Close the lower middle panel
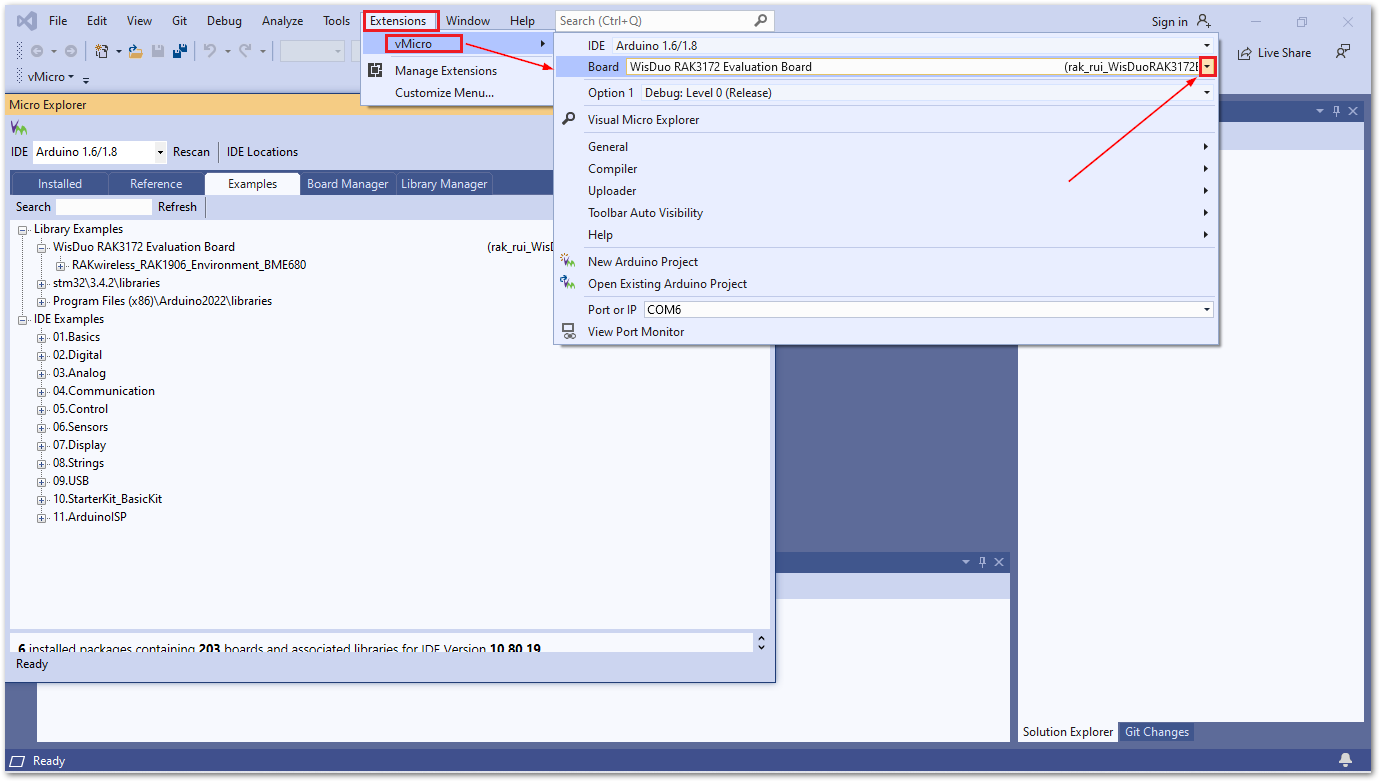This screenshot has width=1380, height=782. click(999, 562)
